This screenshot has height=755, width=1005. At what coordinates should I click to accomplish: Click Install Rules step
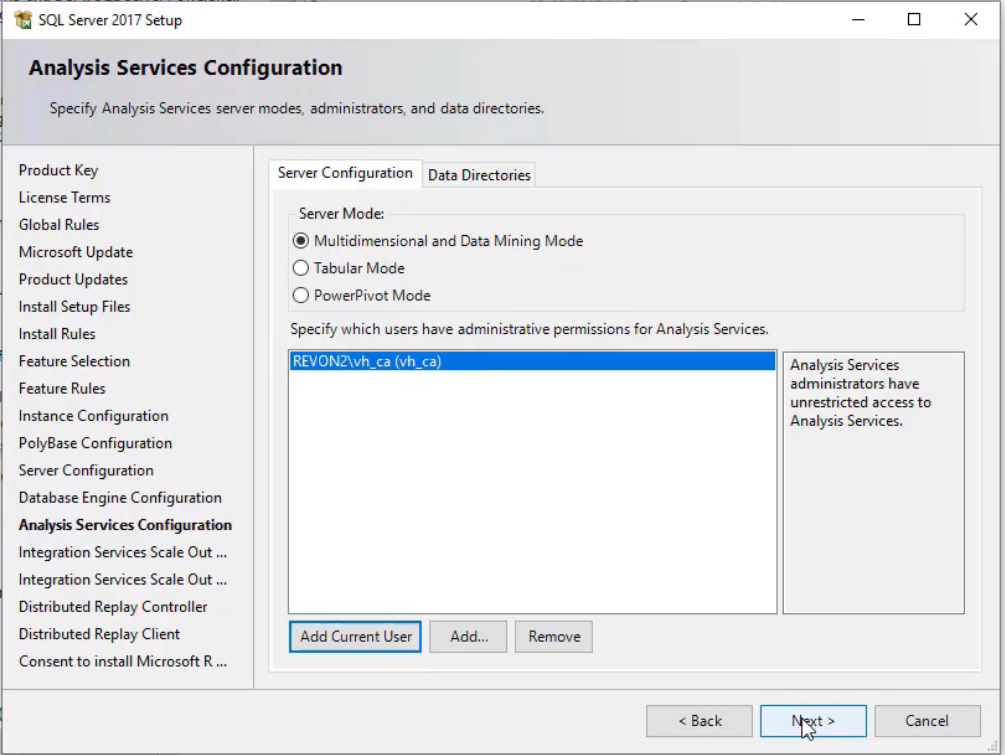point(57,334)
